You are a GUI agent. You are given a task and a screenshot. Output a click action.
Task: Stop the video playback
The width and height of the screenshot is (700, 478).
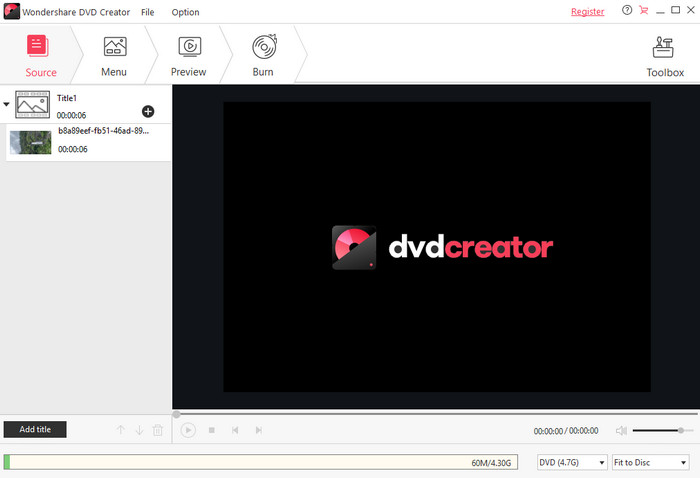pyautogui.click(x=212, y=430)
